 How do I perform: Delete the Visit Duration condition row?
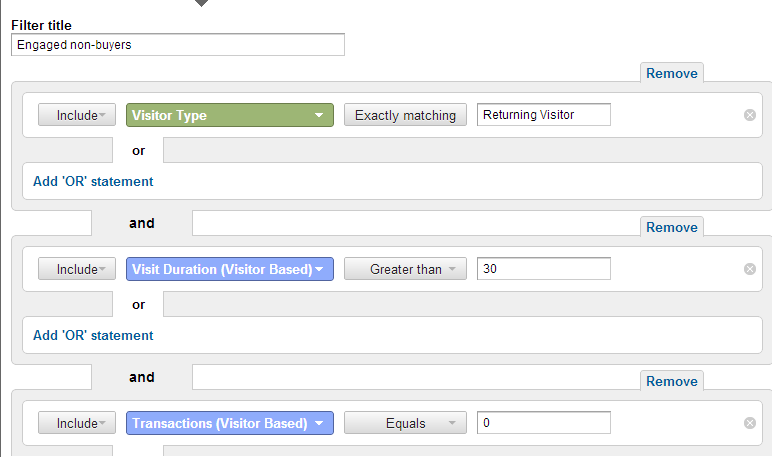click(750, 269)
